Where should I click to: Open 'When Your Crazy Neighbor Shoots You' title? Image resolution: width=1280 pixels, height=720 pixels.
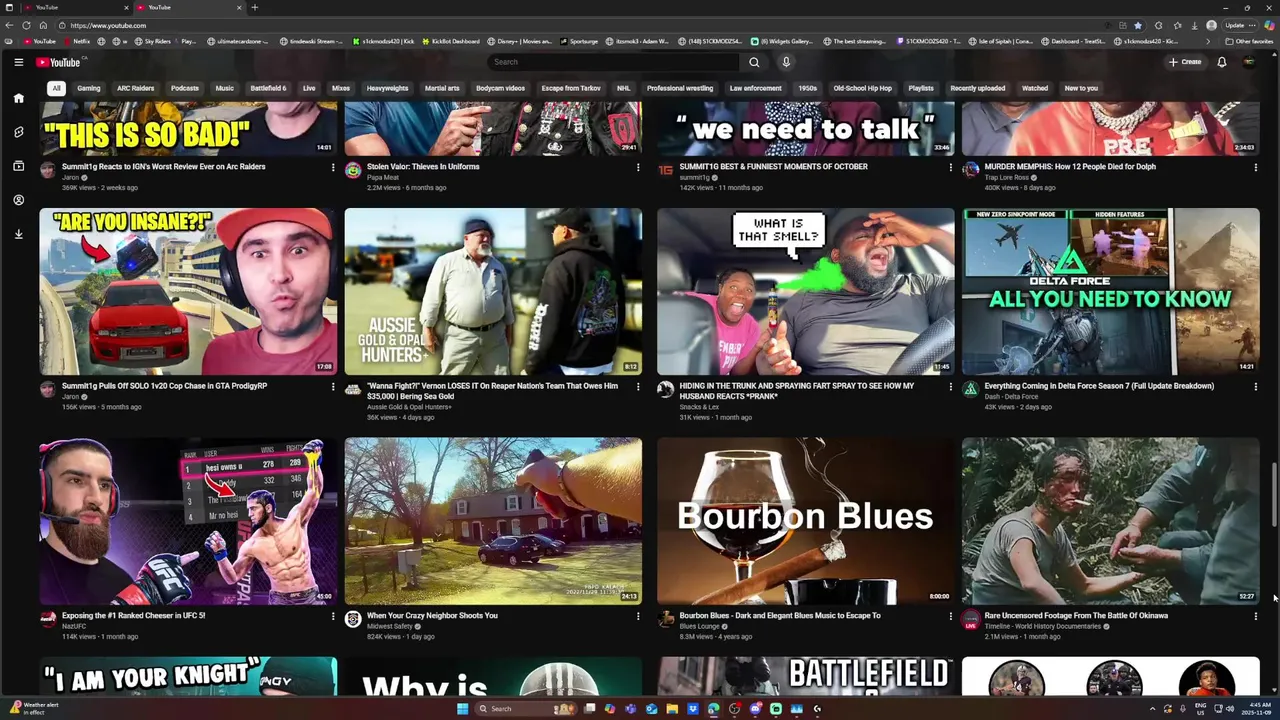click(432, 616)
